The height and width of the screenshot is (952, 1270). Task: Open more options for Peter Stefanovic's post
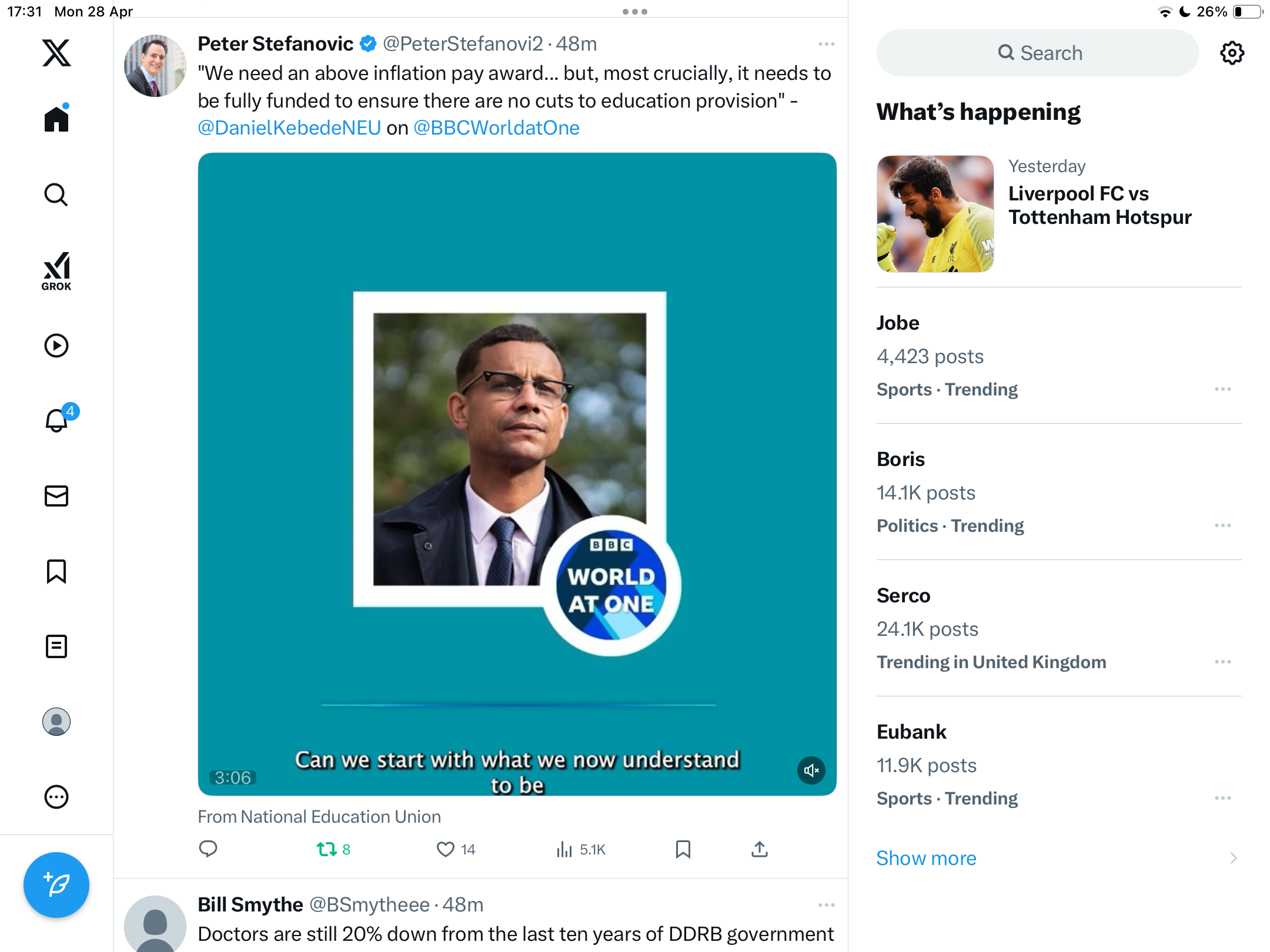pos(826,44)
